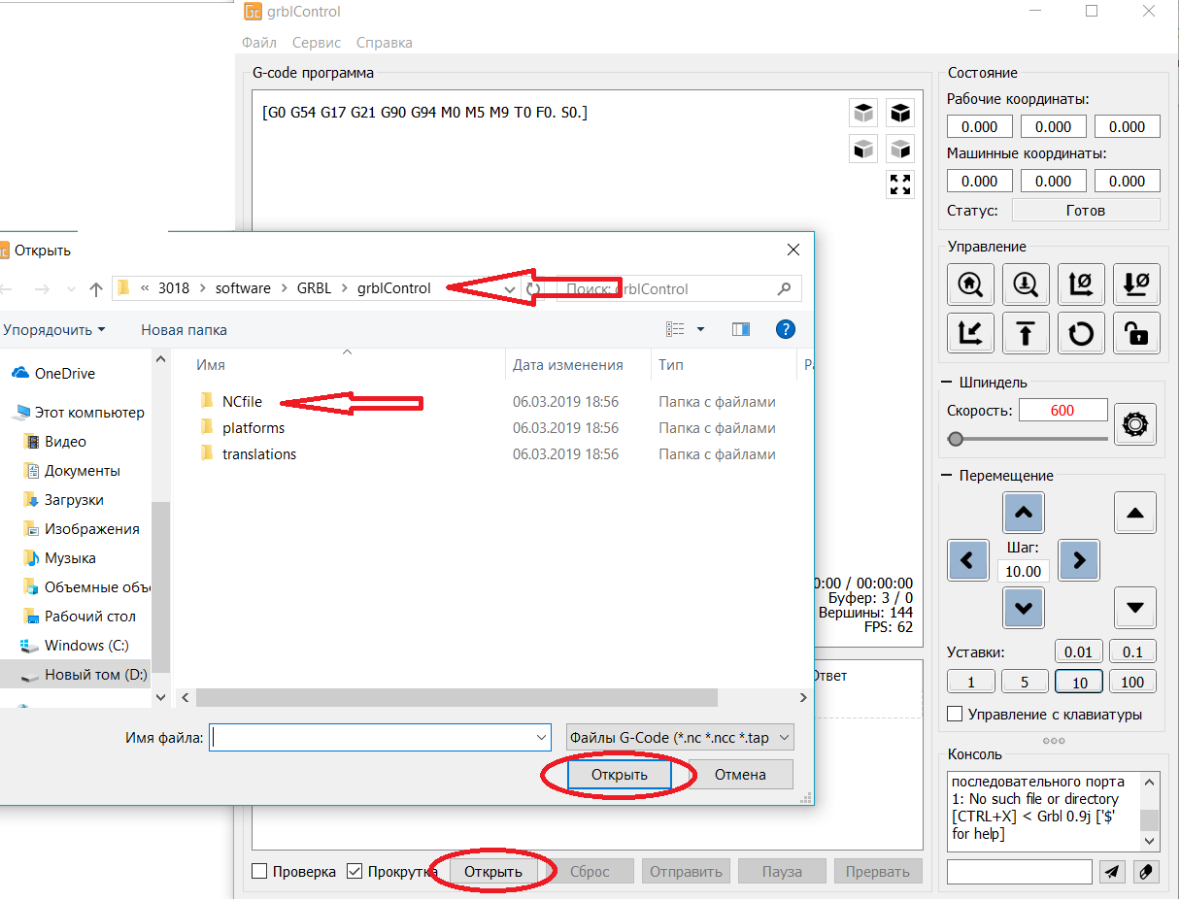Click the horizontal scrollbar in file list
The width and height of the screenshot is (1179, 900).
coord(456,698)
